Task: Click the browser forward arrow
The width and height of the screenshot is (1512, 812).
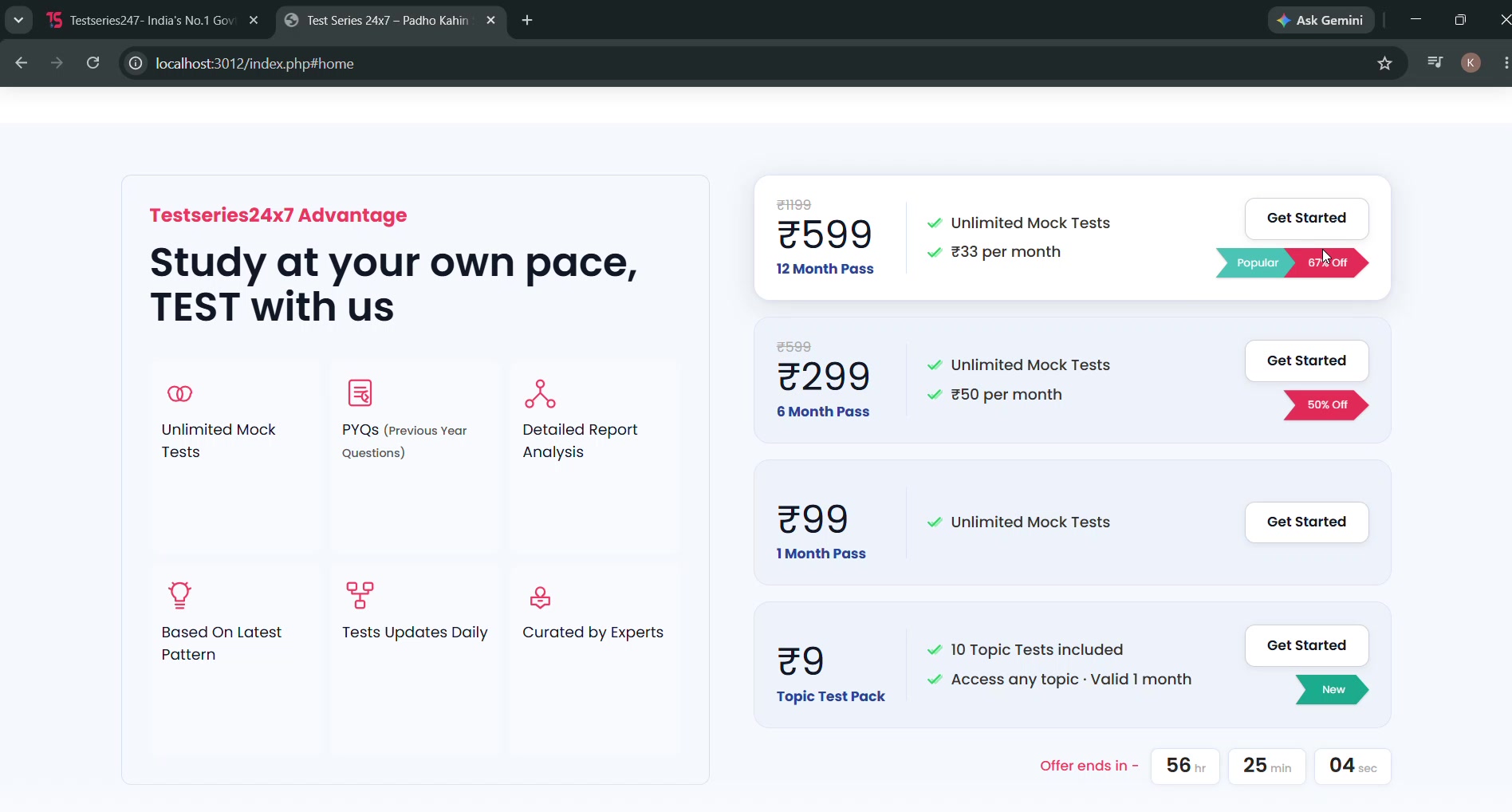Action: pyautogui.click(x=57, y=63)
